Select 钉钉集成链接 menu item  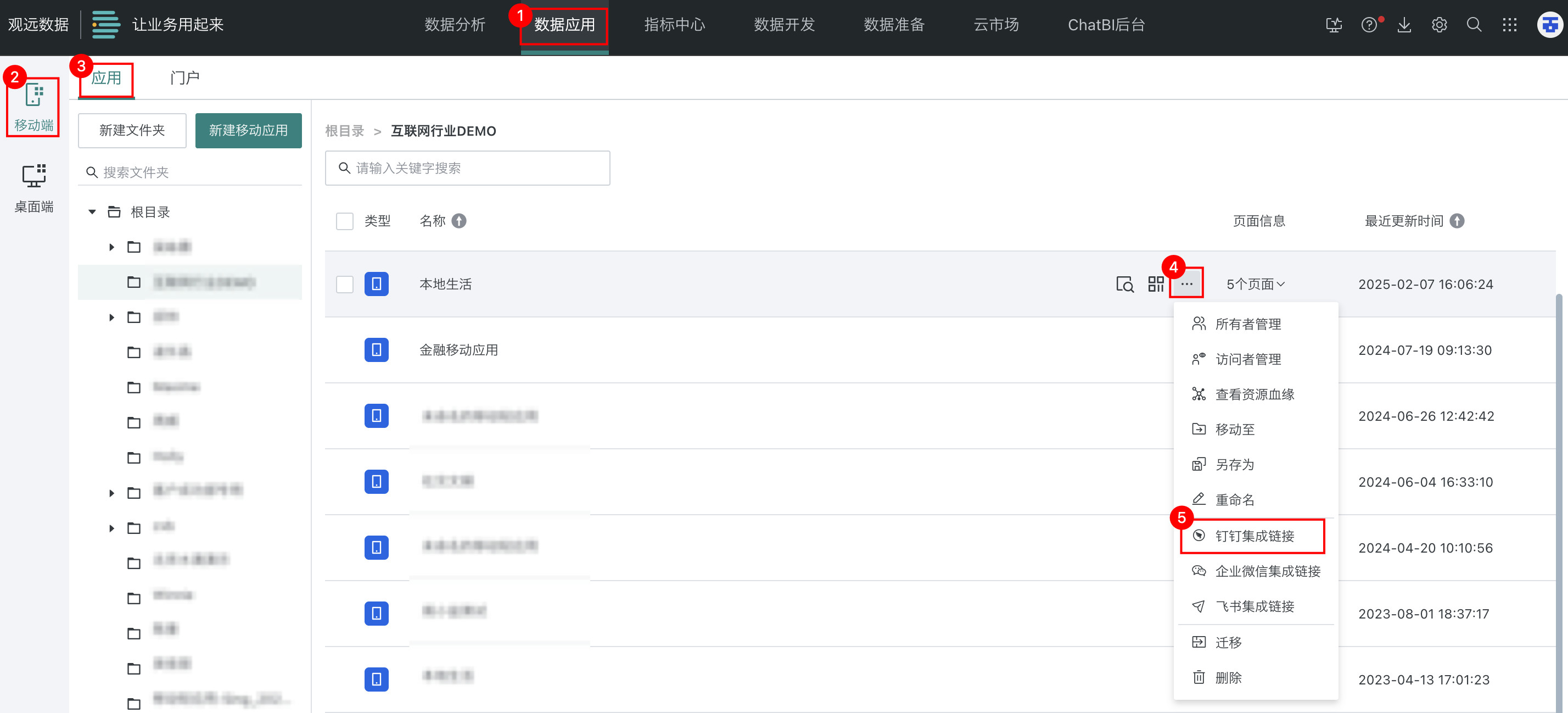(x=1254, y=536)
